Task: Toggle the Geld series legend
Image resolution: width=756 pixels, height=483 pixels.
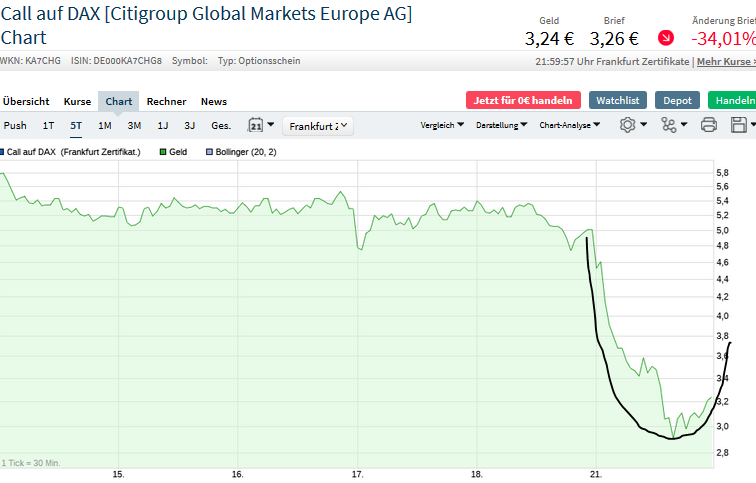Action: (x=173, y=152)
